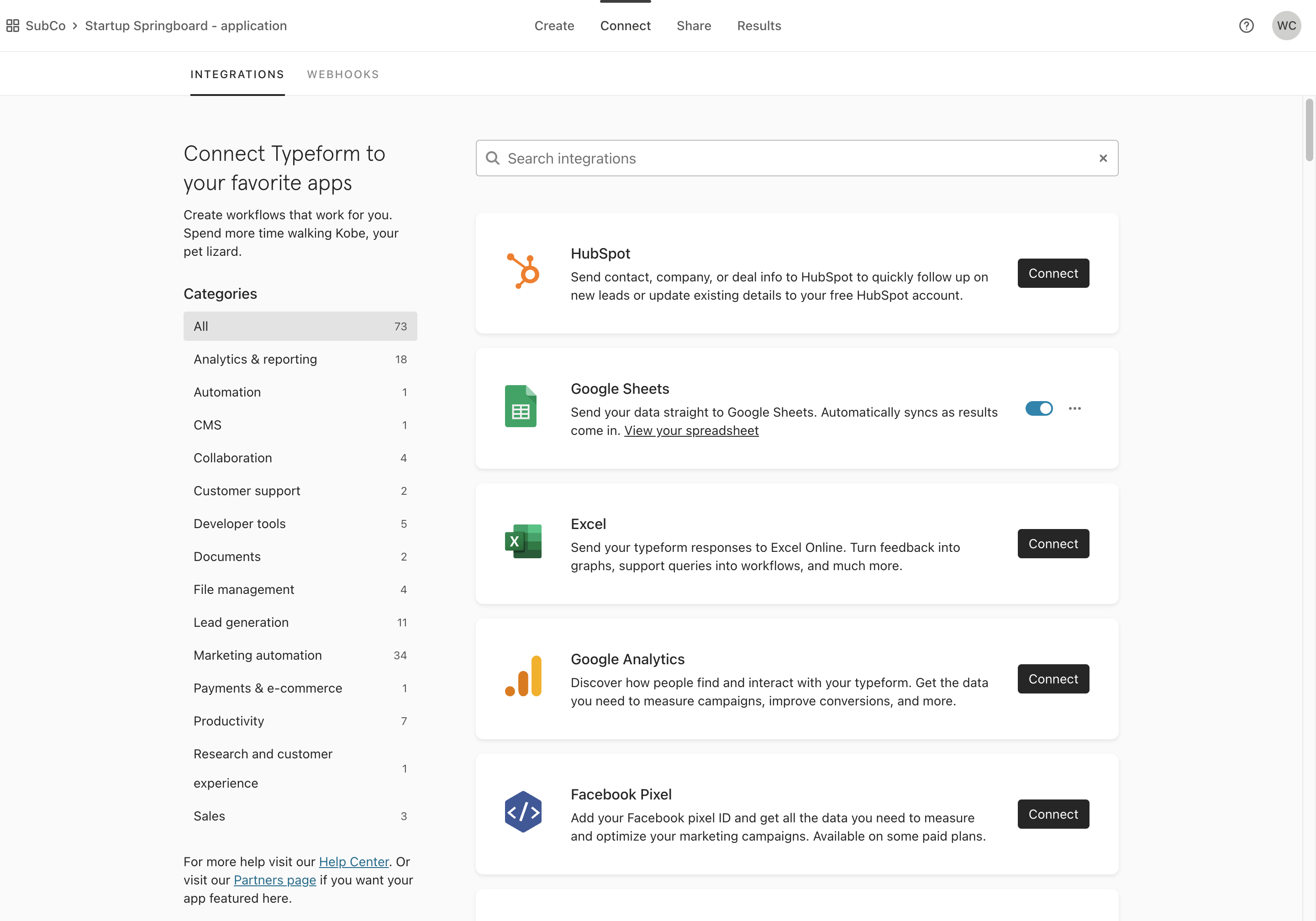Click the Facebook Pixel card title

[x=621, y=795]
